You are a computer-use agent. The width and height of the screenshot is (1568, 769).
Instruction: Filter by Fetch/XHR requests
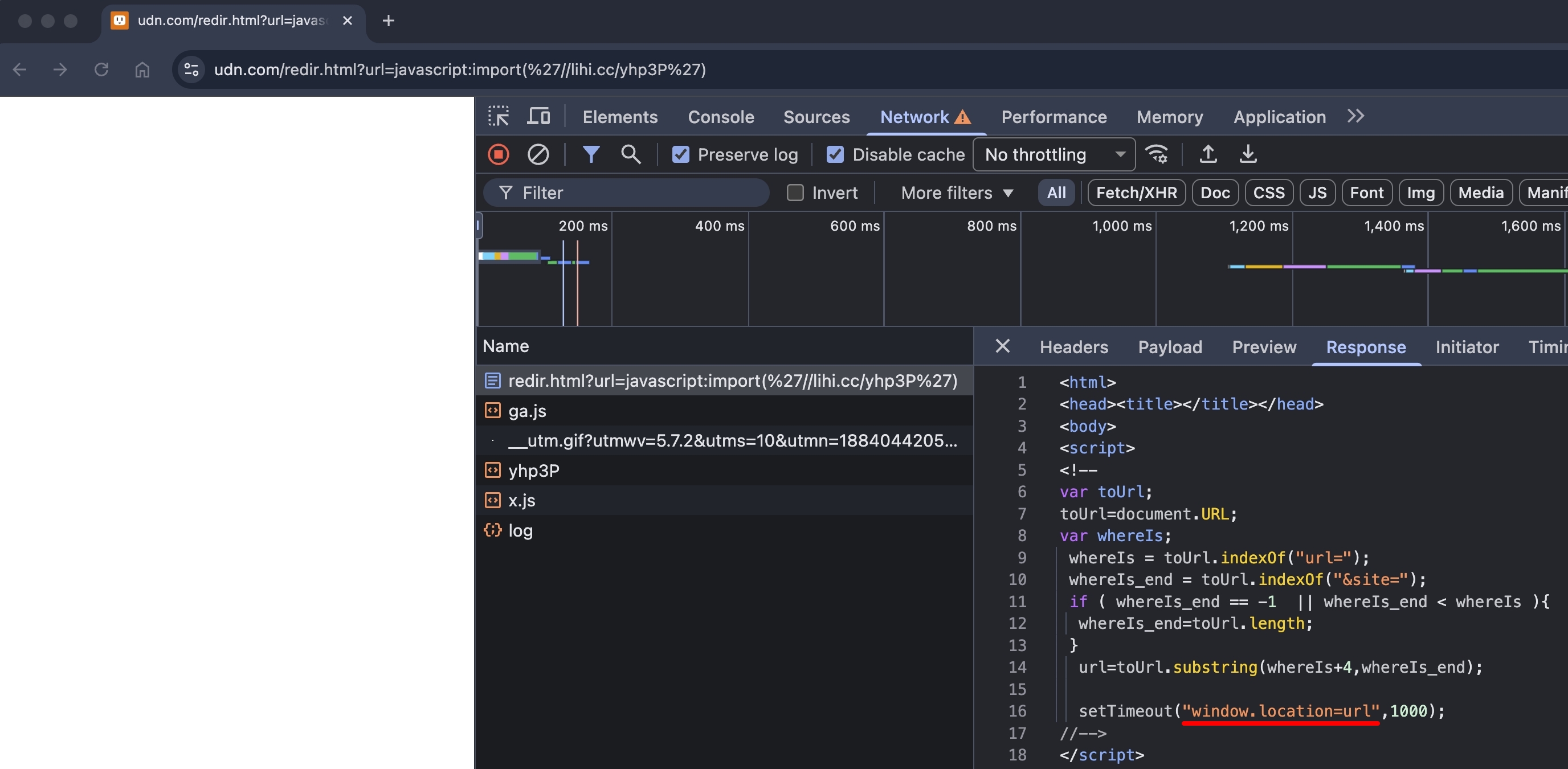(1137, 193)
